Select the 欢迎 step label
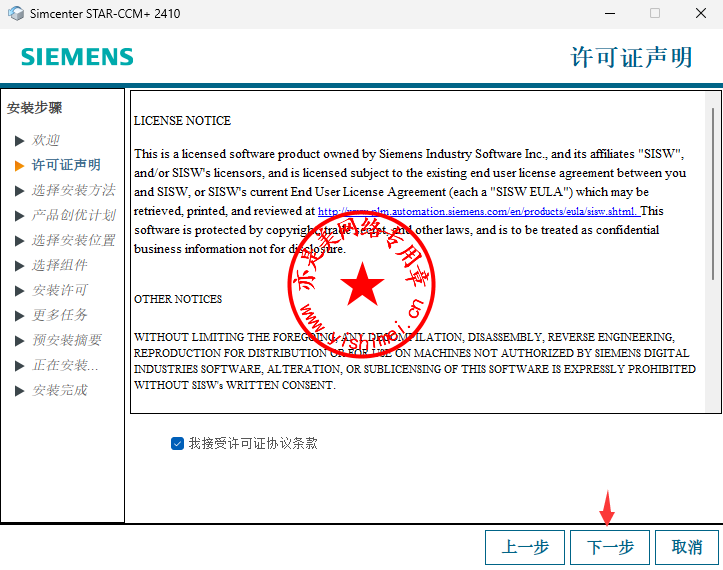The width and height of the screenshot is (723, 570). pos(46,140)
